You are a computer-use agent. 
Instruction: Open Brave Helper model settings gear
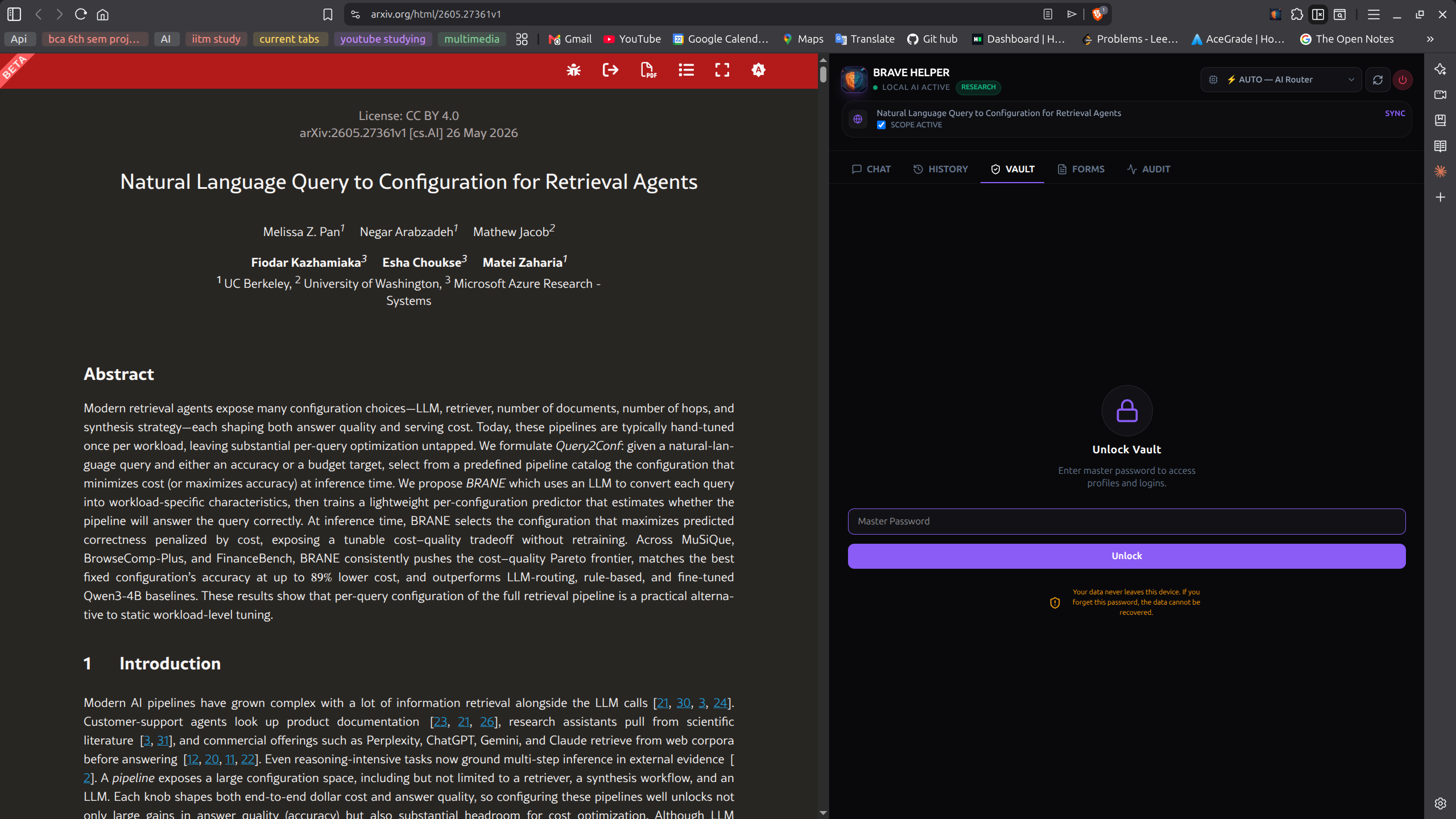pos(1213,80)
